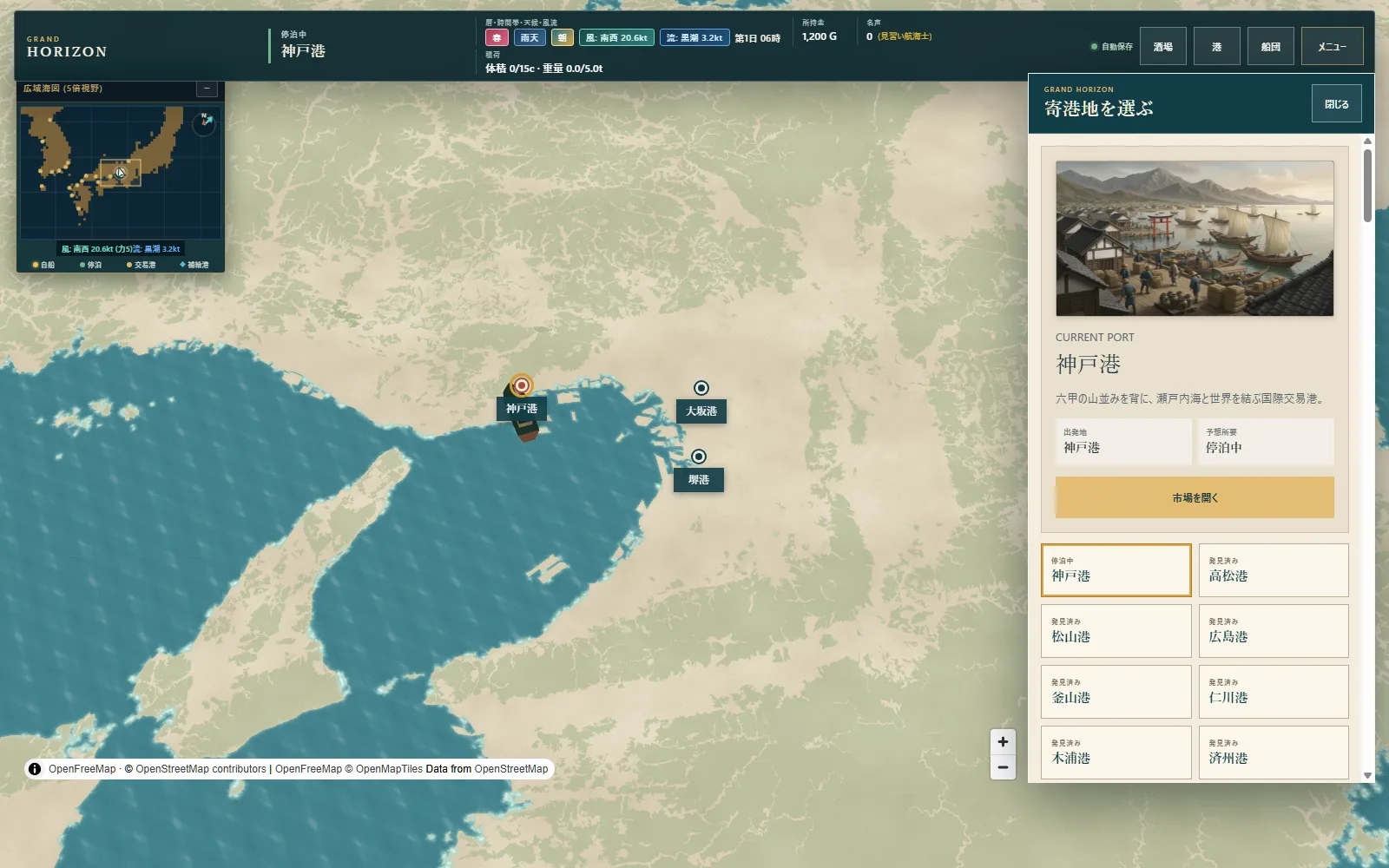Collapse the wide-area chart minimap panel
Viewport: 1389px width, 868px height.
[207, 89]
